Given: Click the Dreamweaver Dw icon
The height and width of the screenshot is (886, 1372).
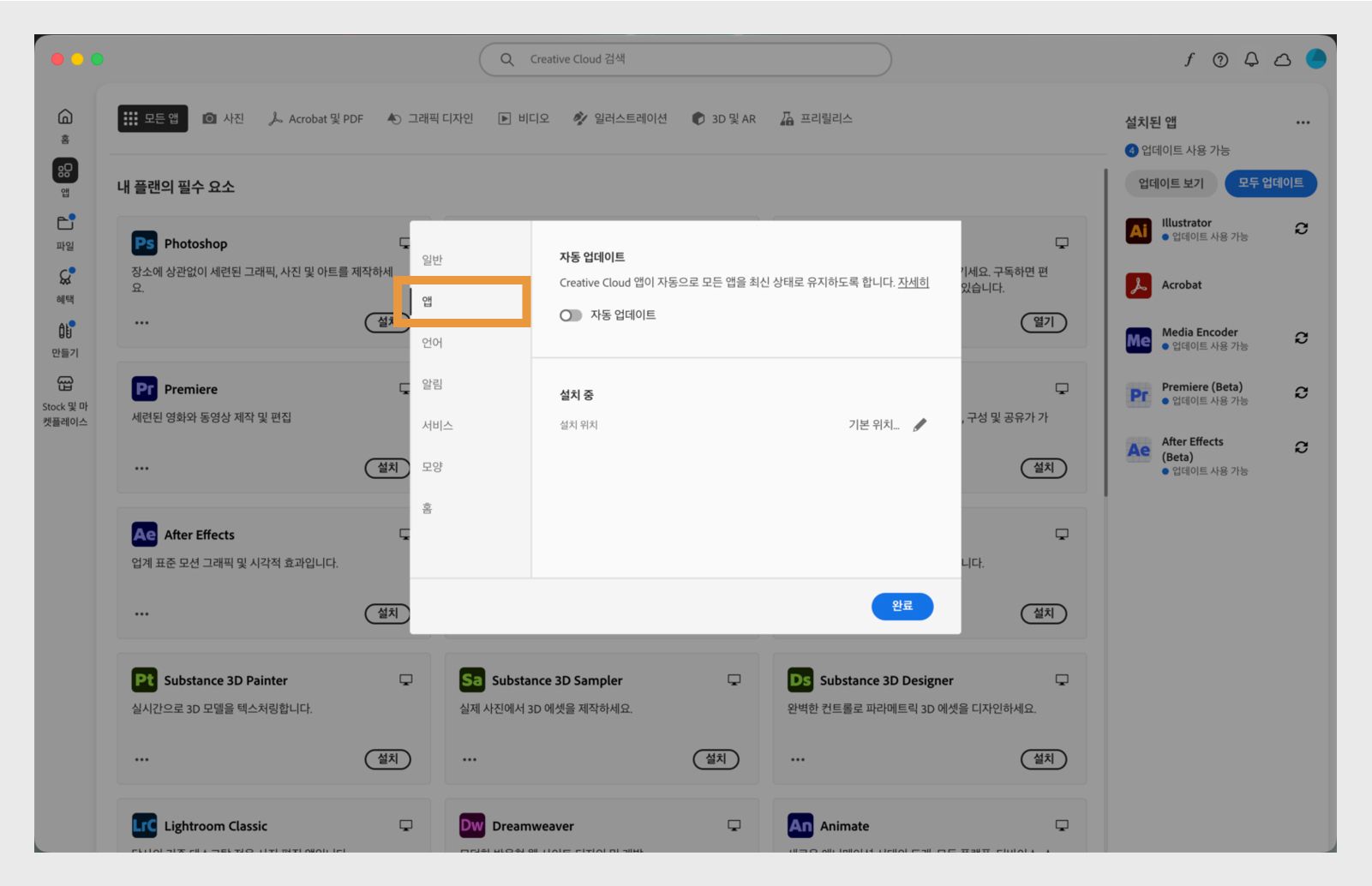Looking at the screenshot, I should point(472,826).
